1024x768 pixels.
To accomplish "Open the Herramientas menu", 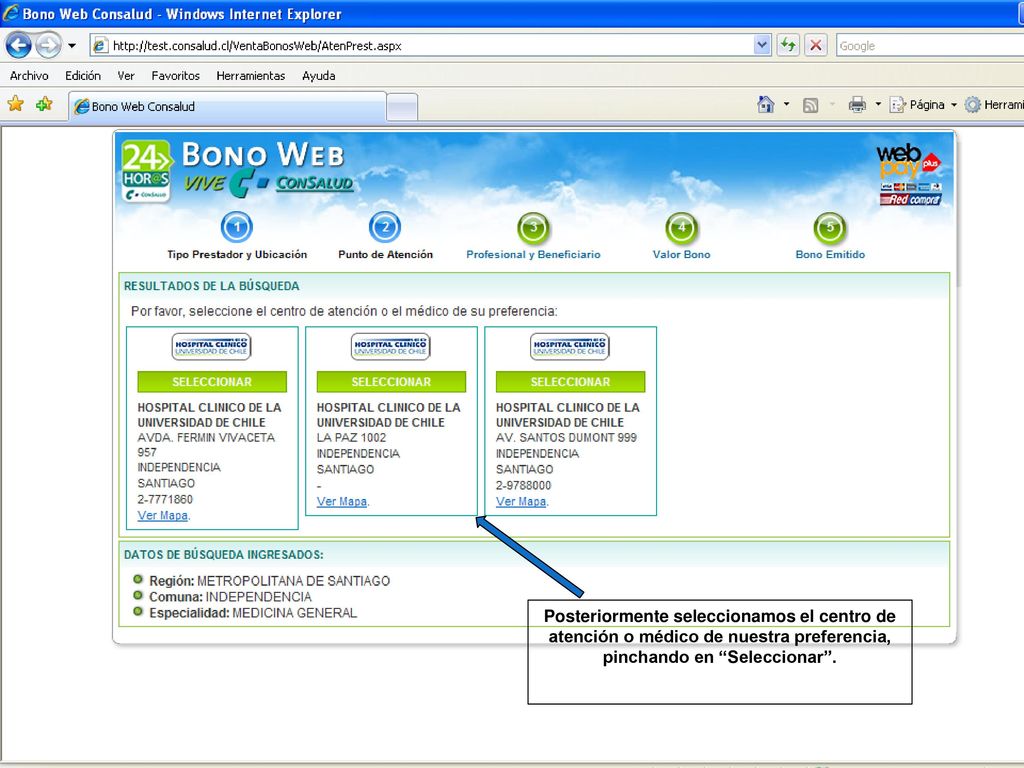I will (x=251, y=76).
